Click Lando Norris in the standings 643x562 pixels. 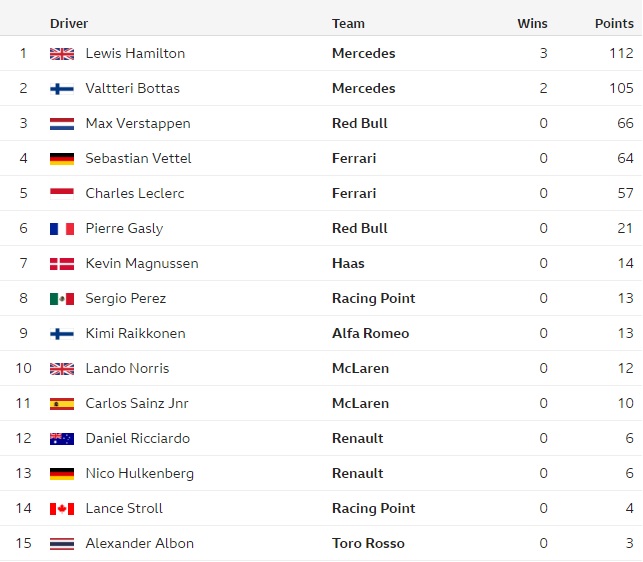[127, 368]
